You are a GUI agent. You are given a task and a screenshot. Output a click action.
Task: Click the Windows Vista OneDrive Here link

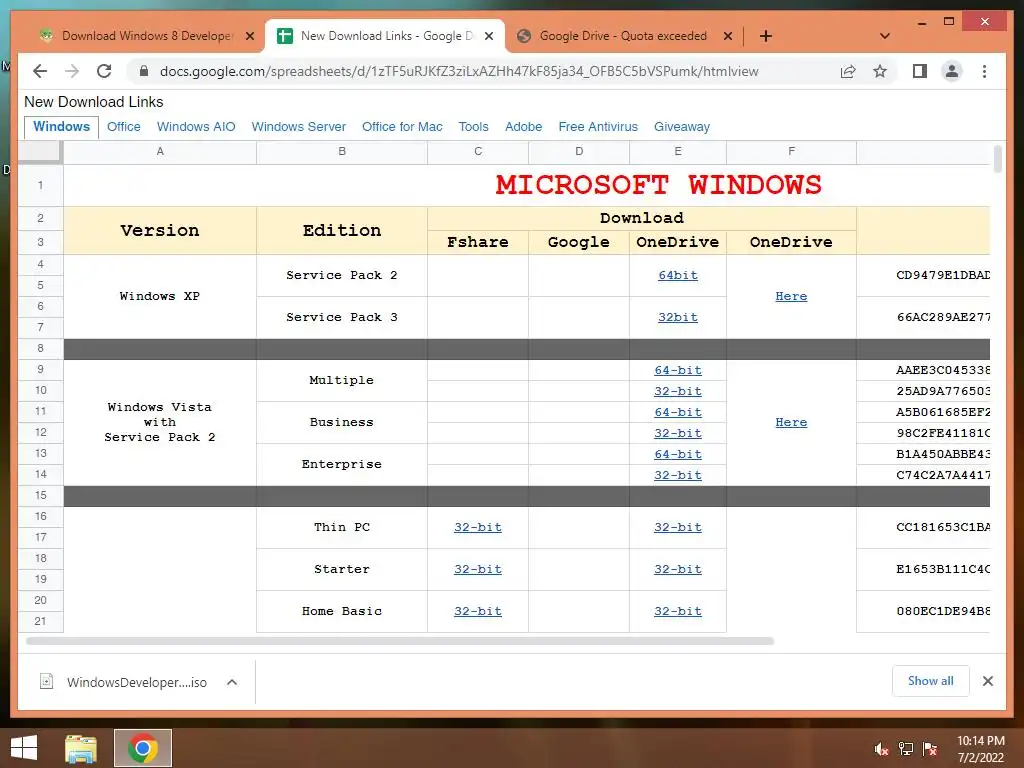(791, 422)
